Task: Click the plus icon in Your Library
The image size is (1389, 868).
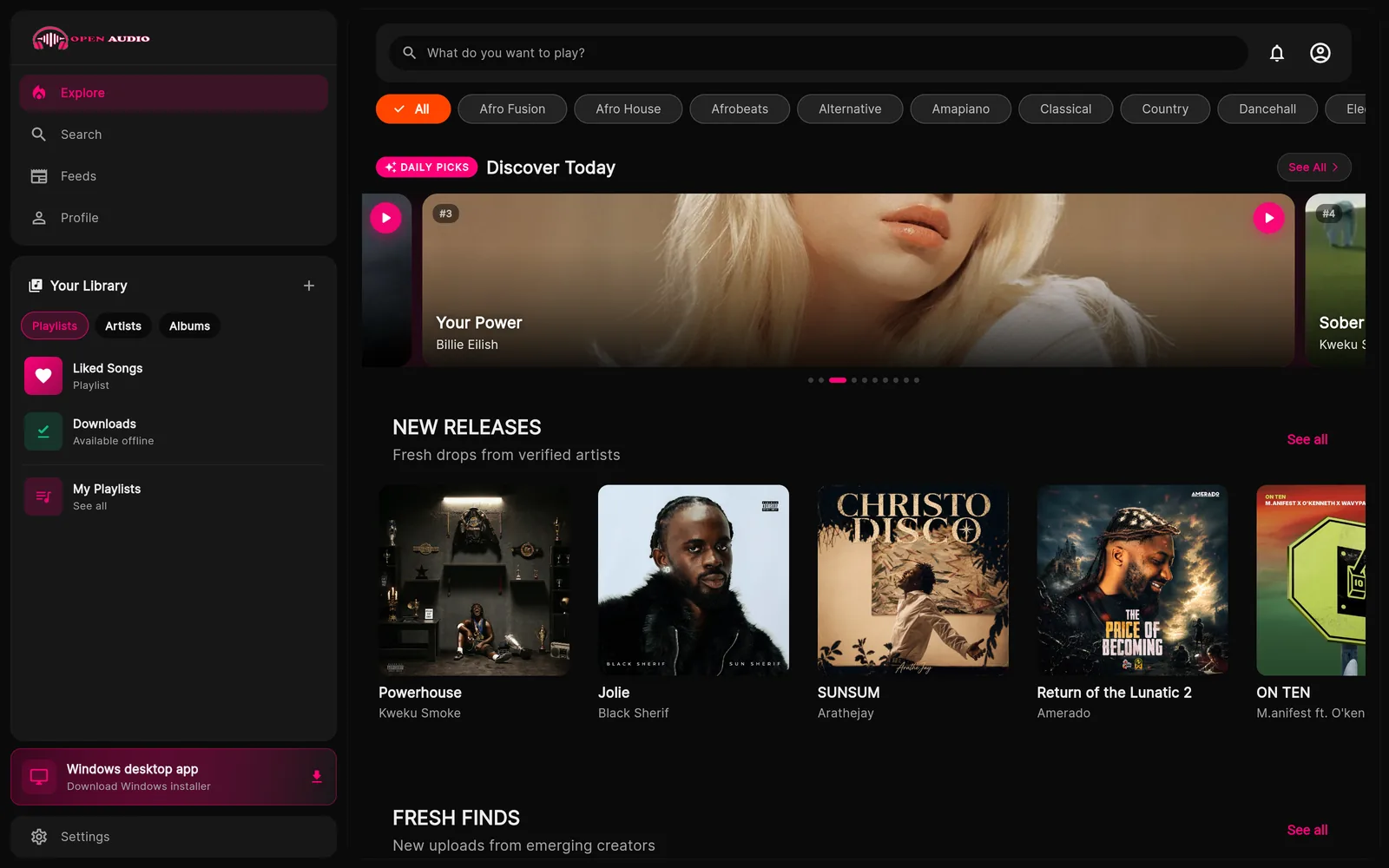Action: [x=309, y=286]
